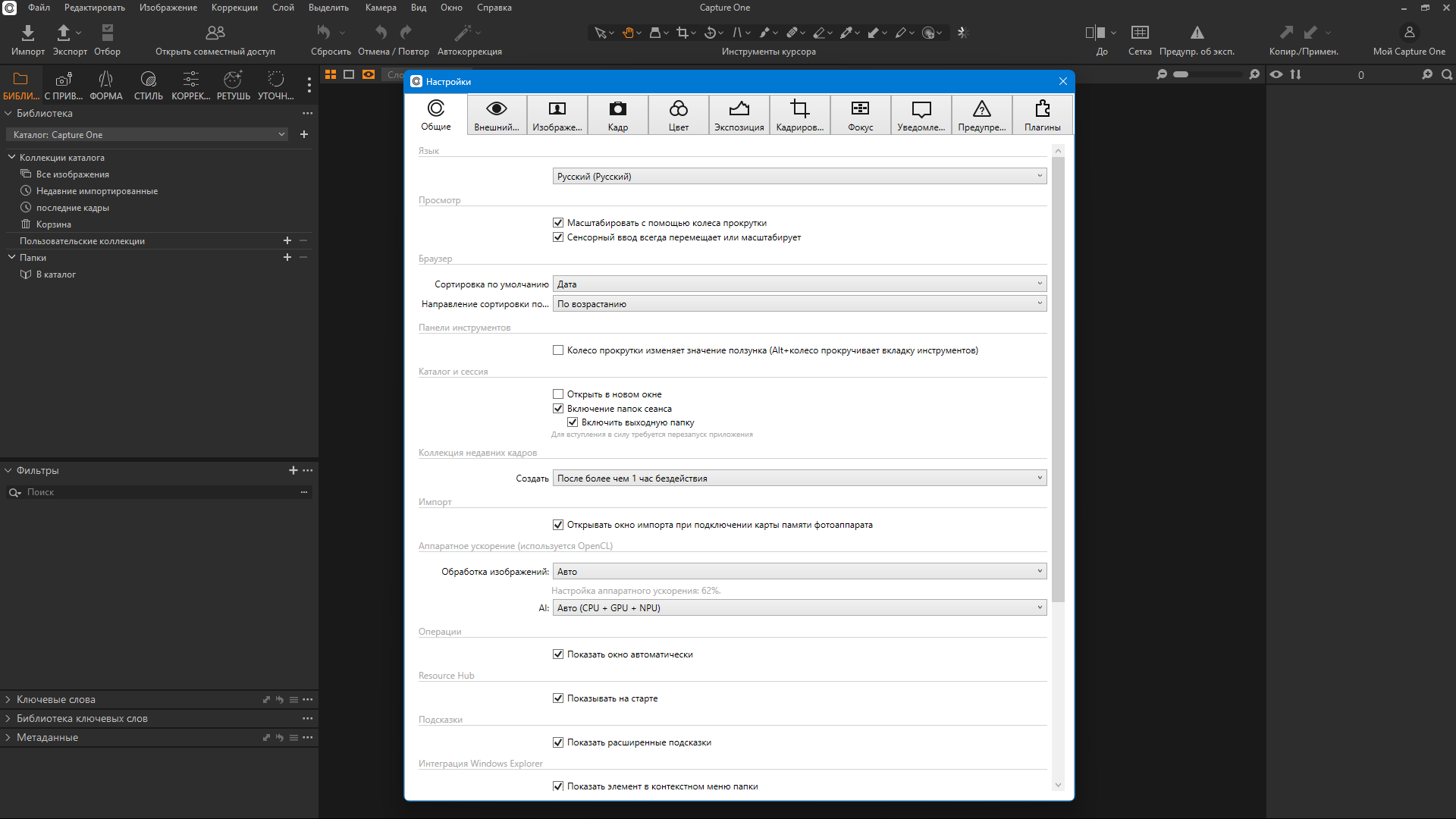Select the crop cursor tool
This screenshot has height=819, width=1456.
point(682,33)
